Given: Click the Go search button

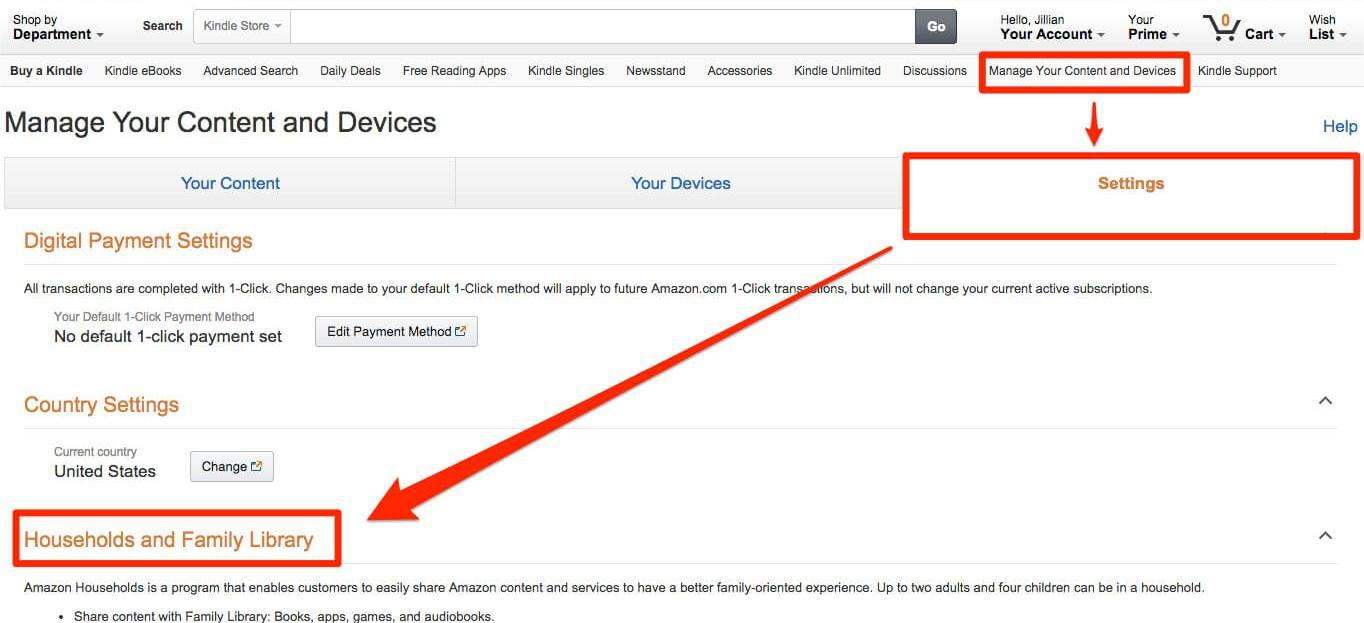Looking at the screenshot, I should [936, 27].
